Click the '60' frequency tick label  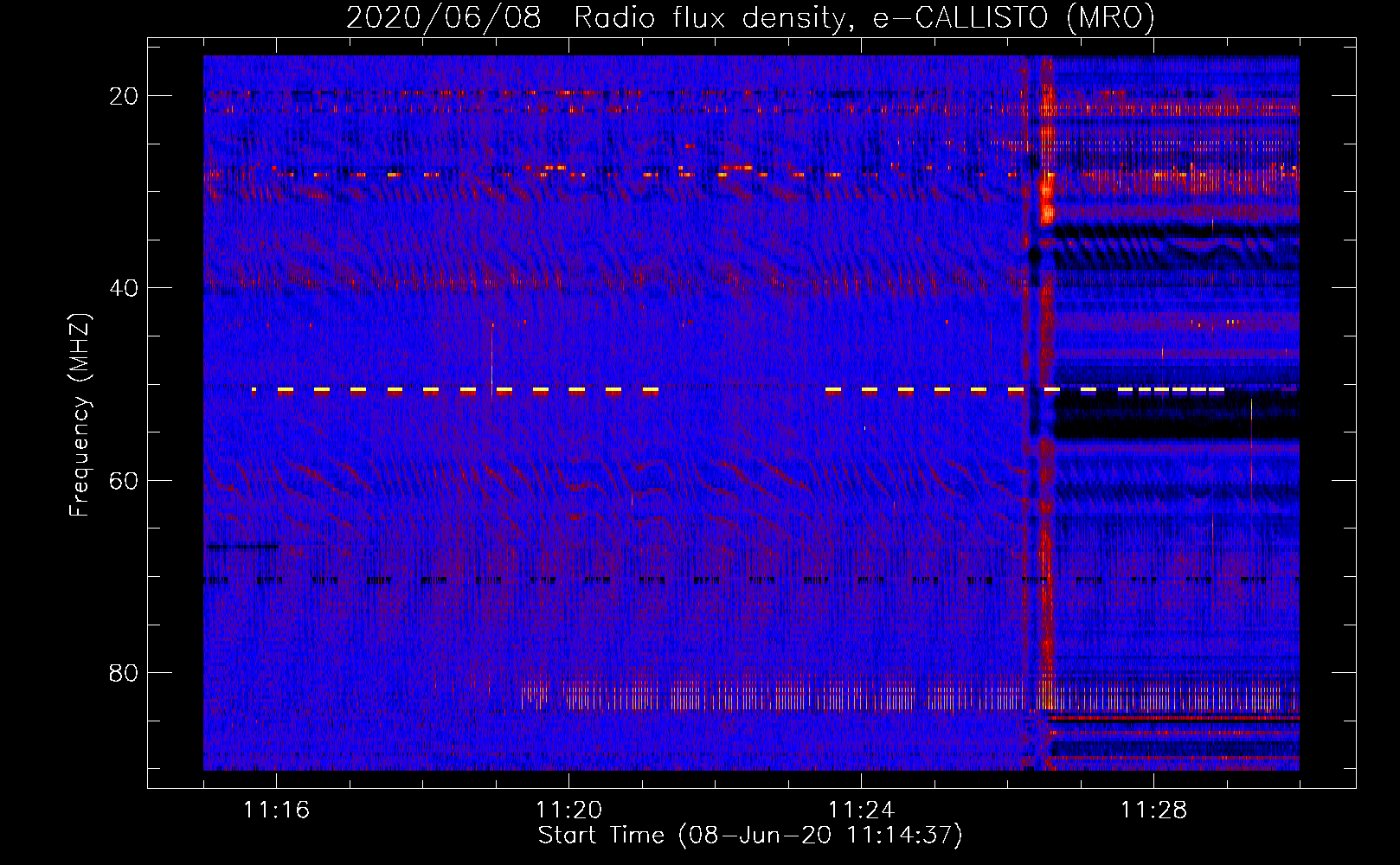(125, 480)
